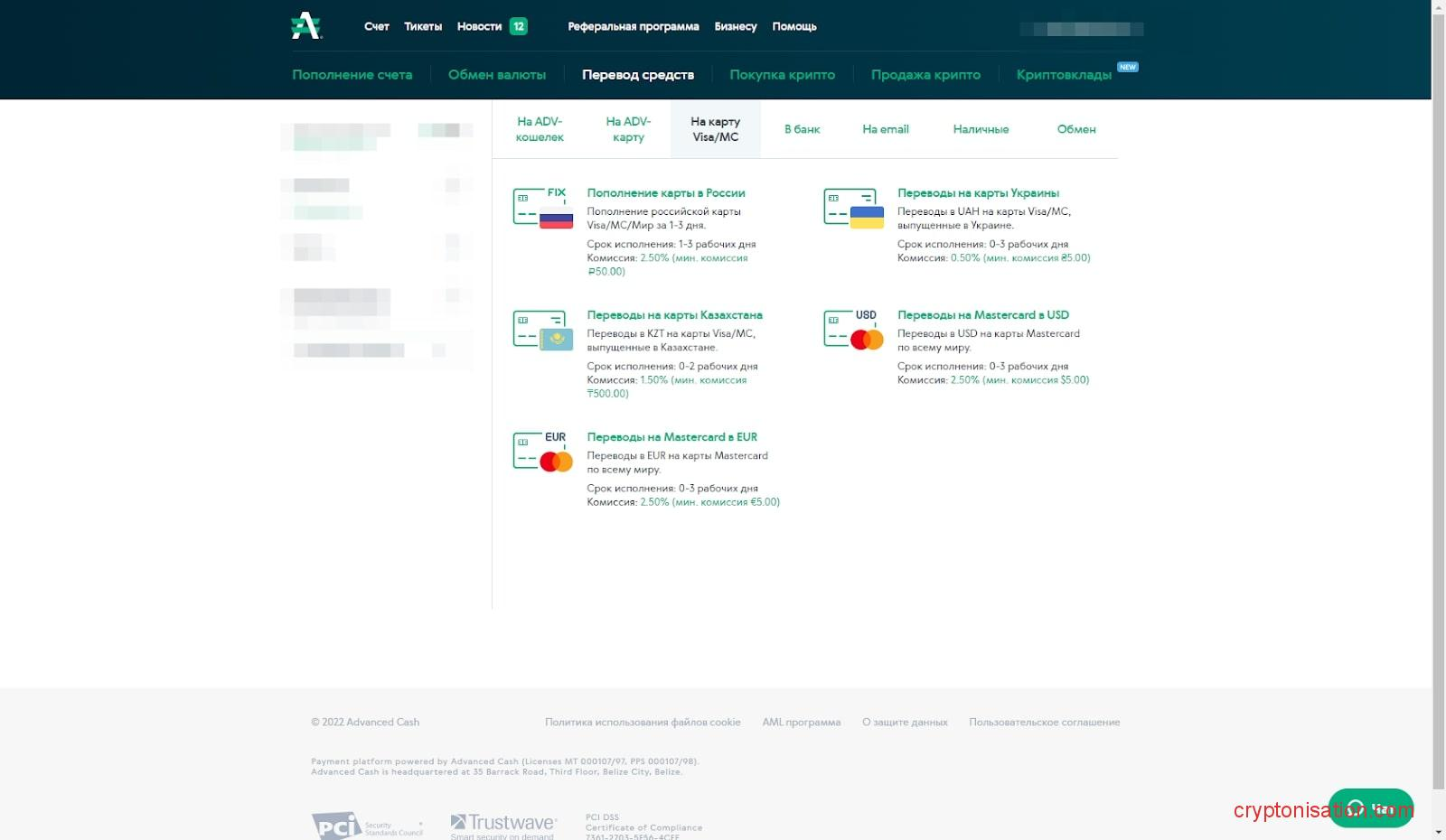Click the Russia card top-up icon
The width and height of the screenshot is (1446, 840).
coord(543,208)
